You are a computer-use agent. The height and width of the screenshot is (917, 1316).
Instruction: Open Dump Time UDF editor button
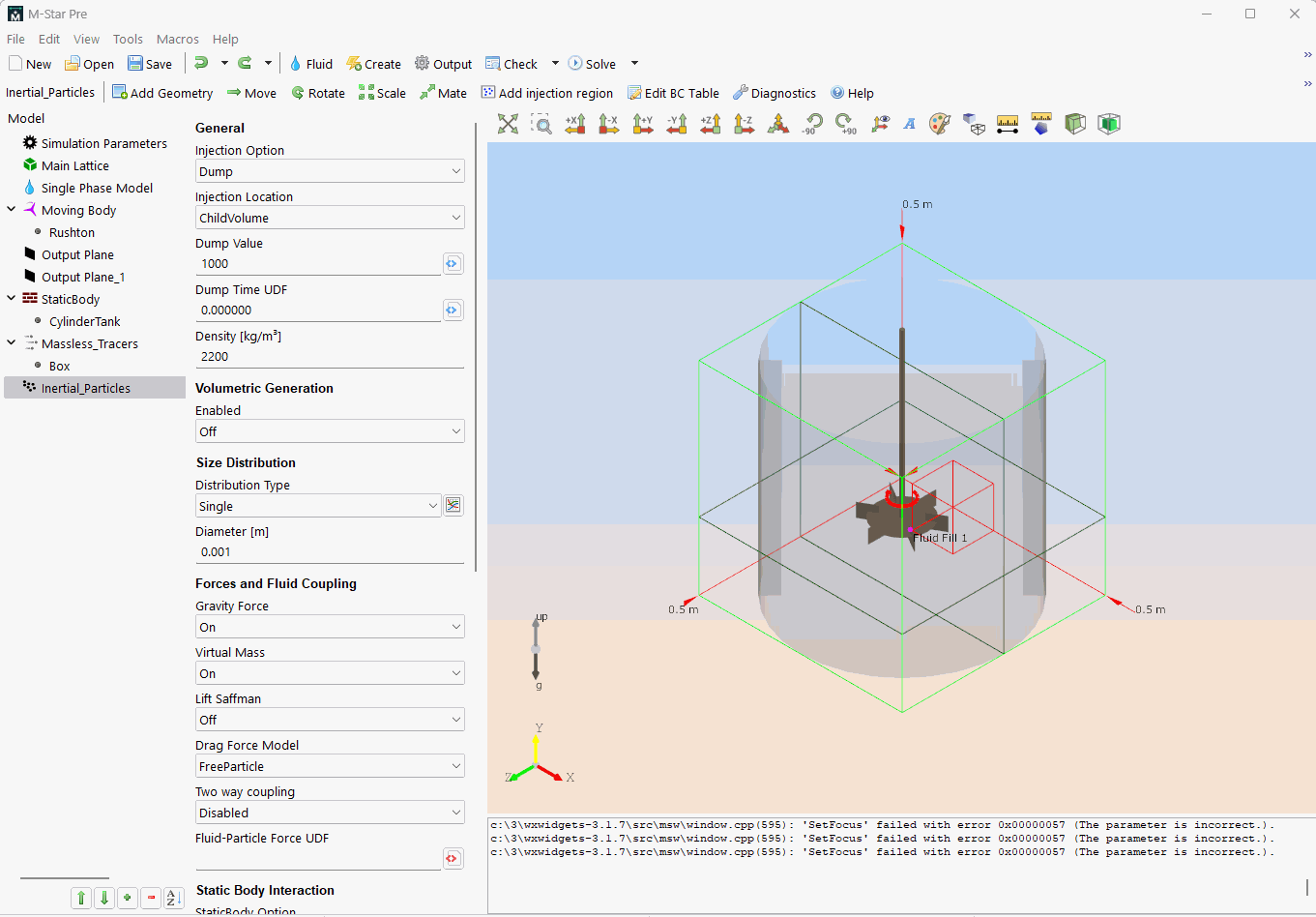pyautogui.click(x=453, y=310)
